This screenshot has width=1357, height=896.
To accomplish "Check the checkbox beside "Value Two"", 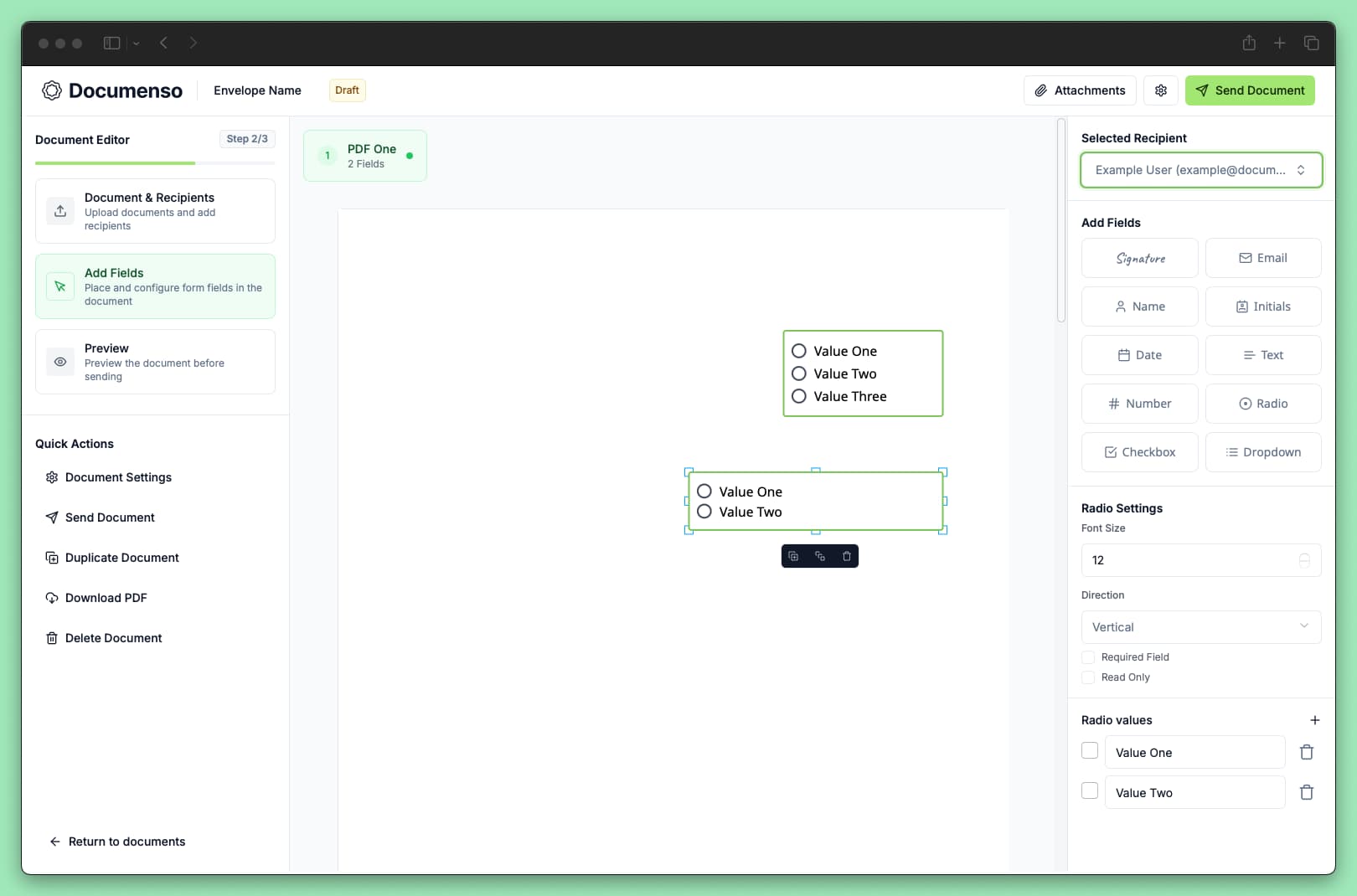I will point(1090,790).
